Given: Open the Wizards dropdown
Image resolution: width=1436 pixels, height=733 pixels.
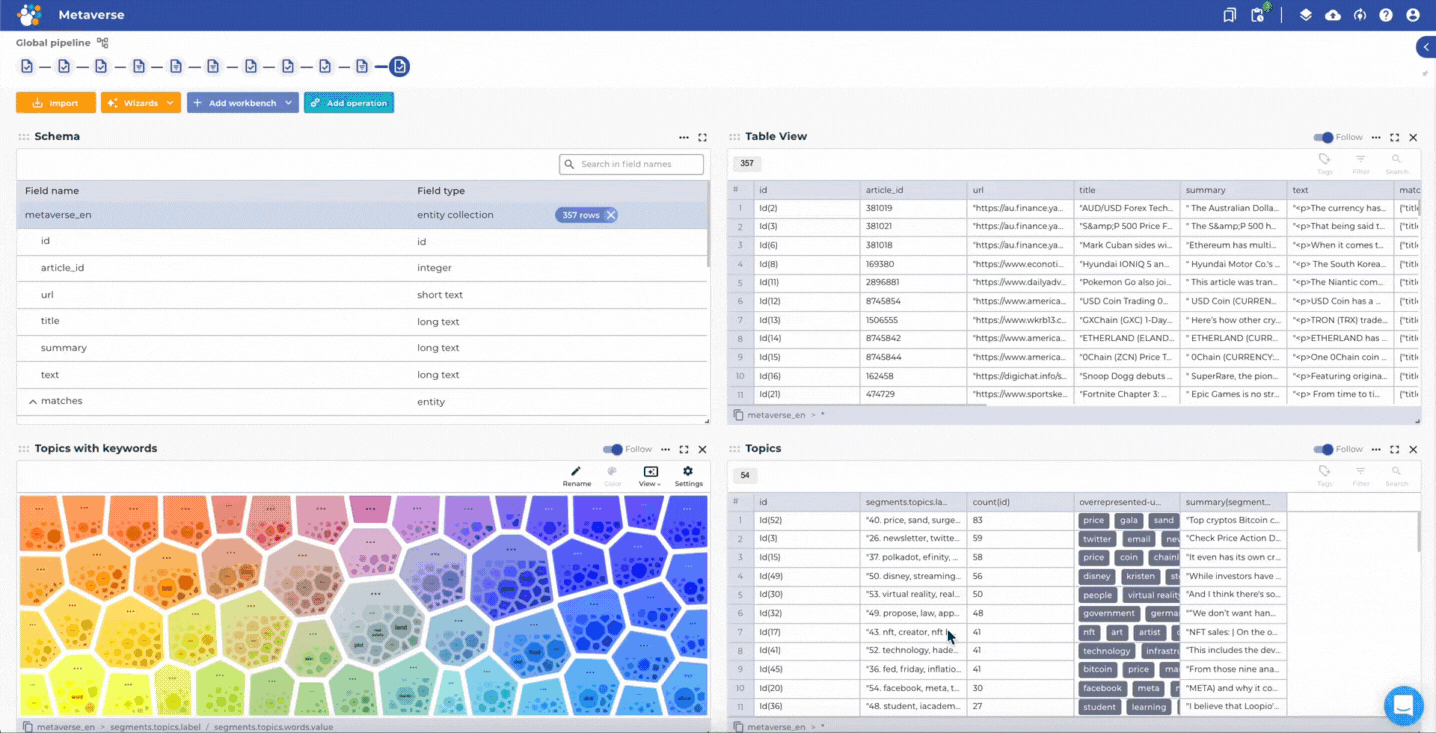Looking at the screenshot, I should tap(140, 102).
